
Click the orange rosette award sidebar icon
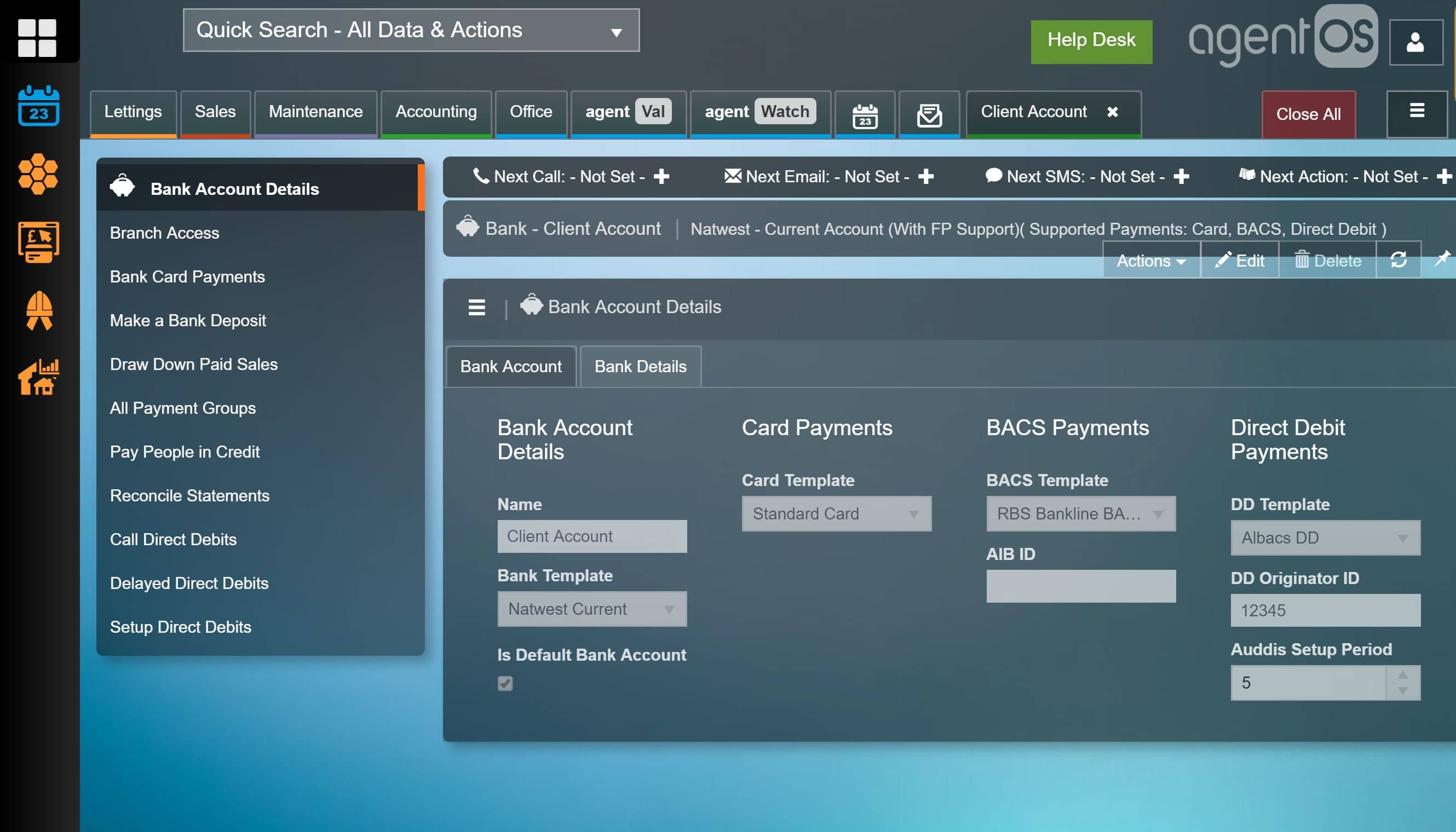(39, 310)
